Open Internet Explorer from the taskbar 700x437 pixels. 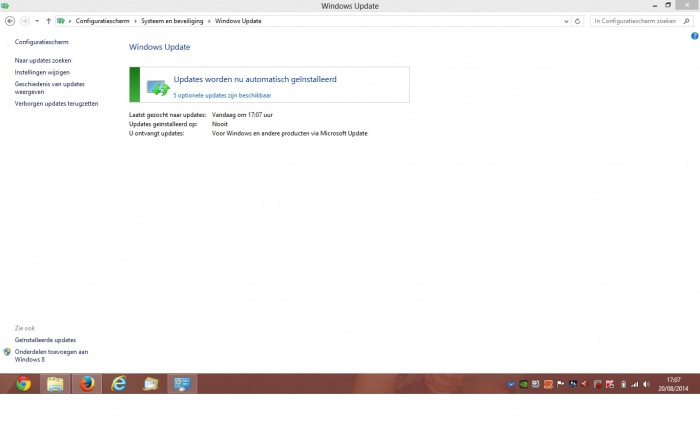point(119,384)
